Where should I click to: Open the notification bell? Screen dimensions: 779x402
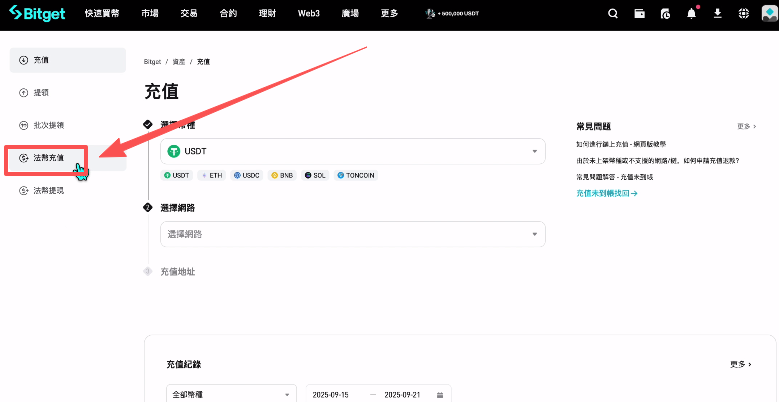tap(692, 14)
